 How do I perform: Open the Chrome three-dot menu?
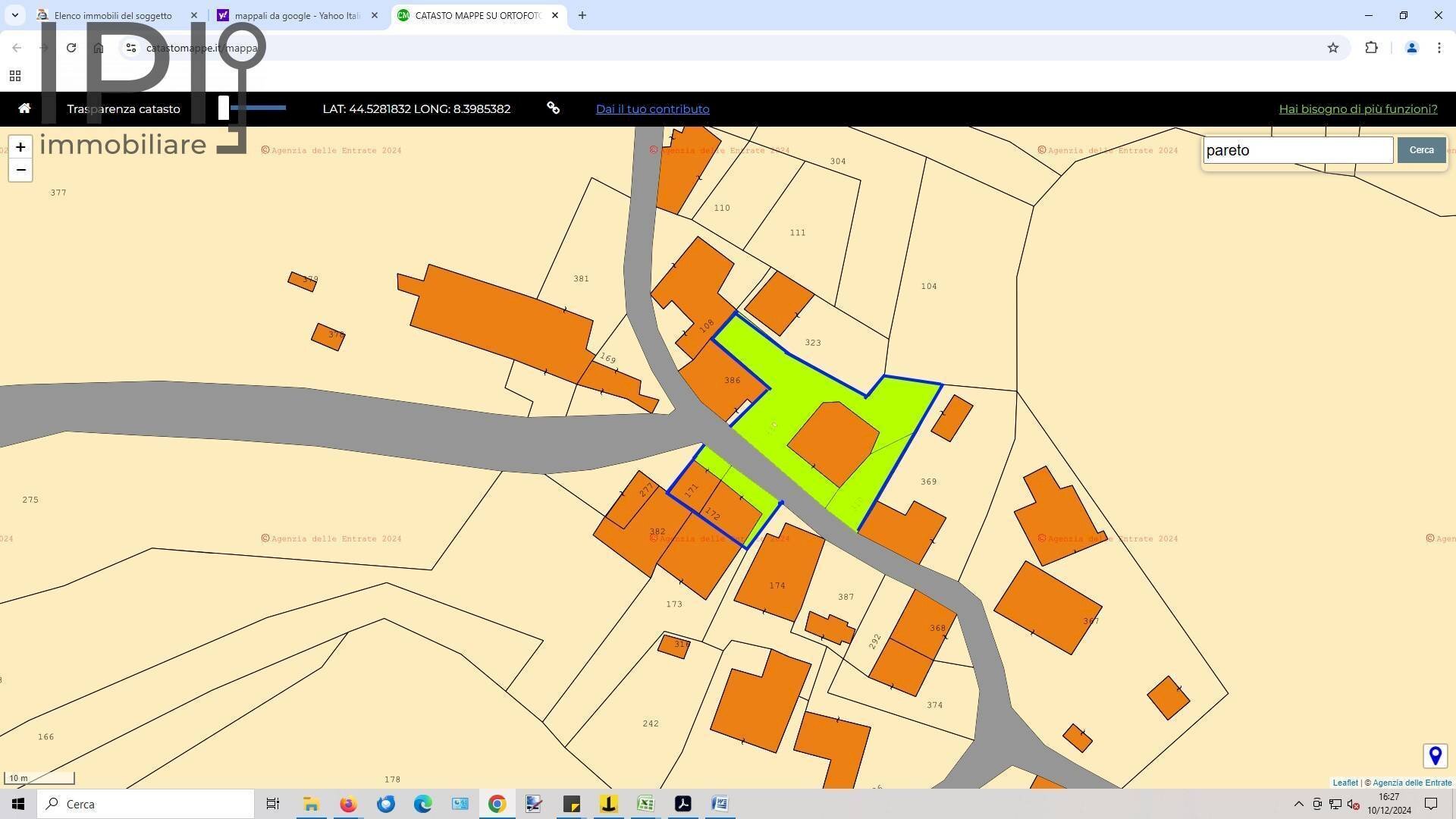point(1439,48)
